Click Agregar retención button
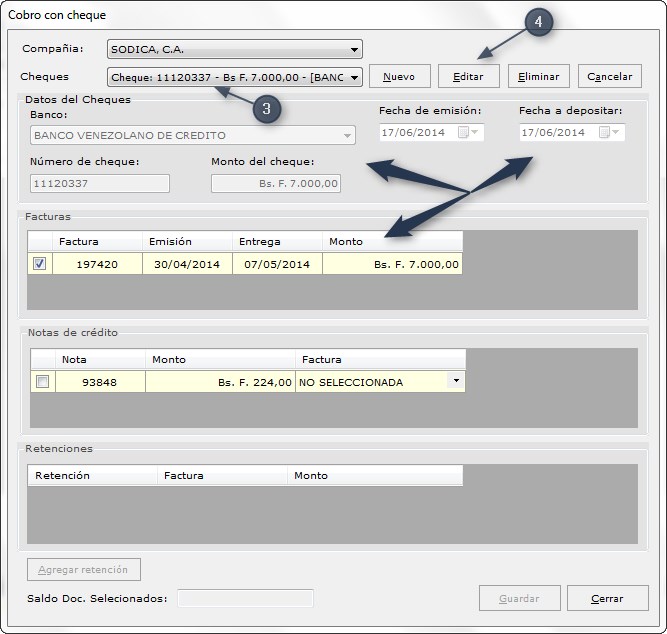667x634 pixels. click(x=84, y=569)
